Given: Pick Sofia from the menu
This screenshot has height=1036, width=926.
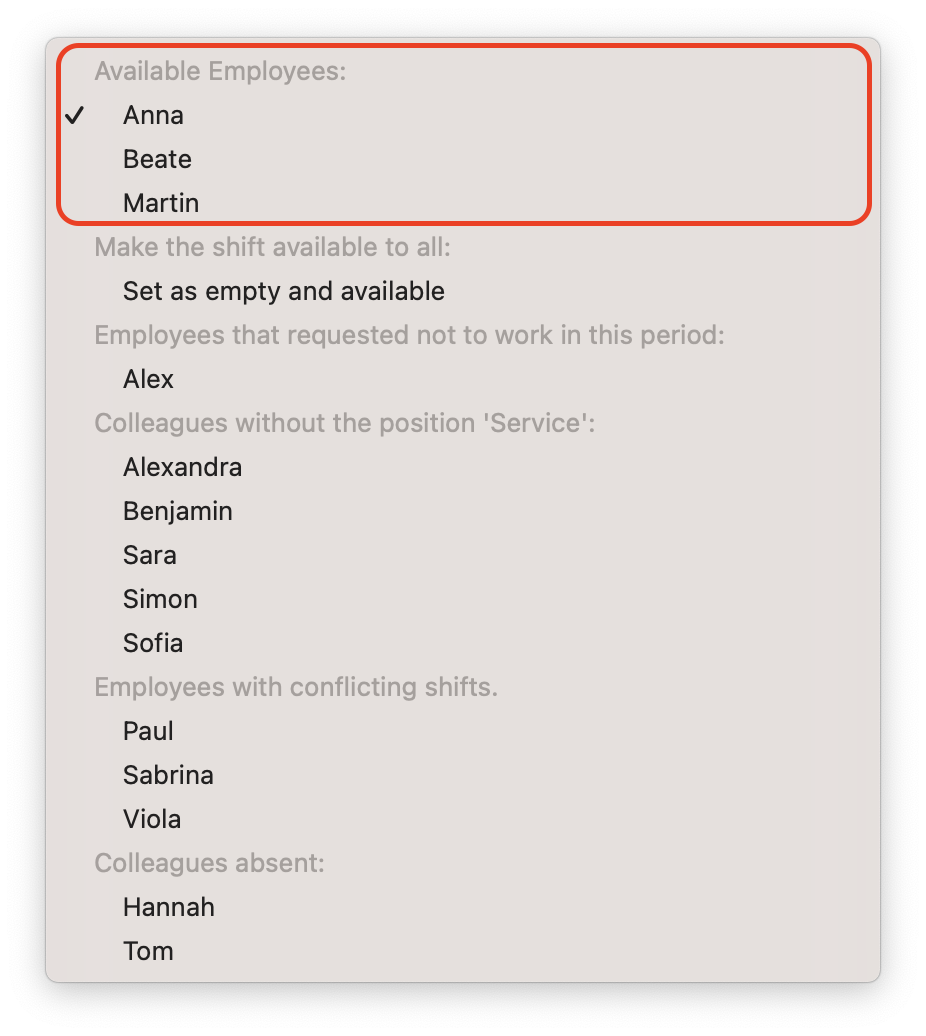Looking at the screenshot, I should click(462, 643).
